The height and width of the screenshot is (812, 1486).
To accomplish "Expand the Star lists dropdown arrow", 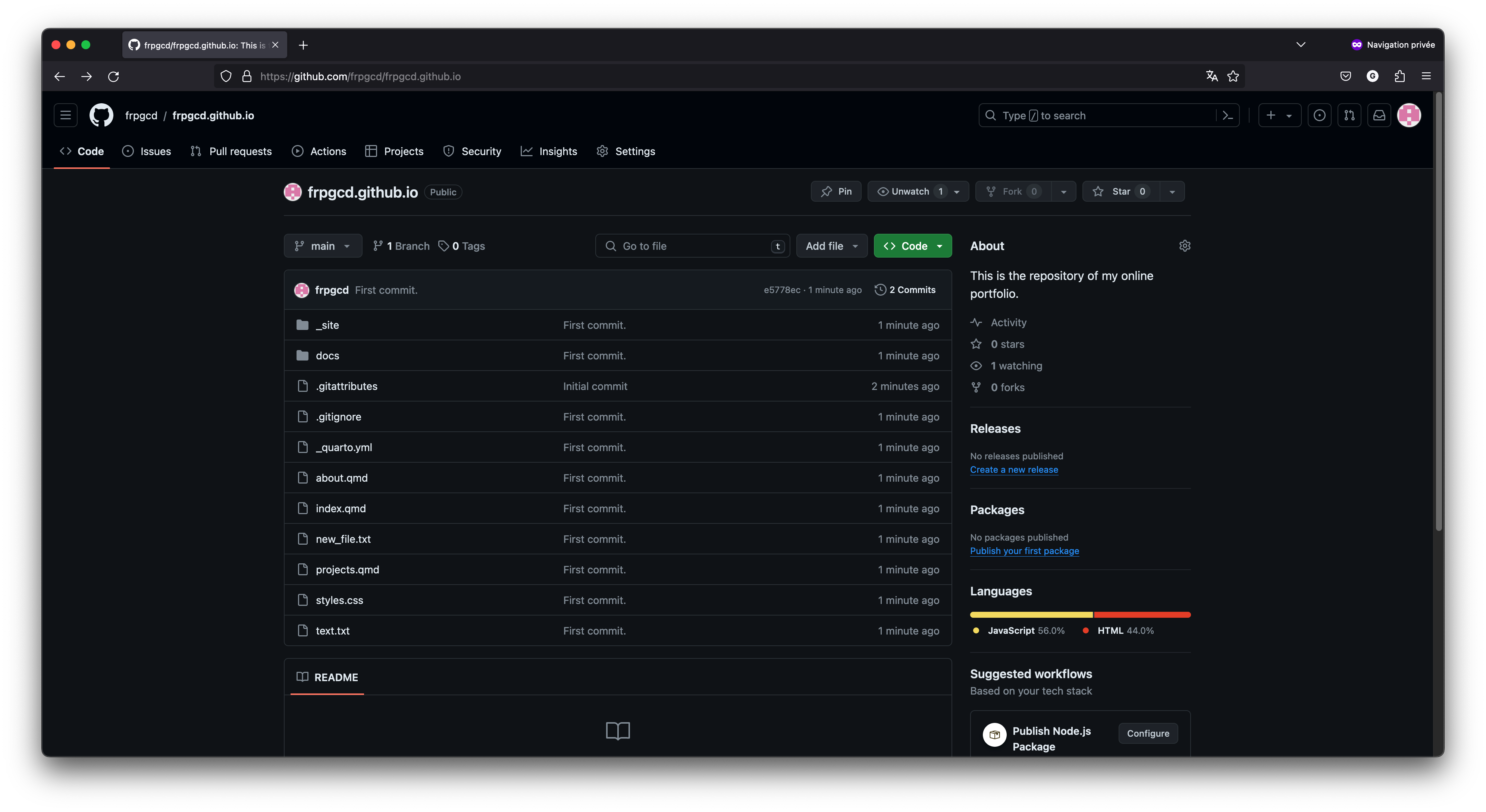I will 1172,192.
